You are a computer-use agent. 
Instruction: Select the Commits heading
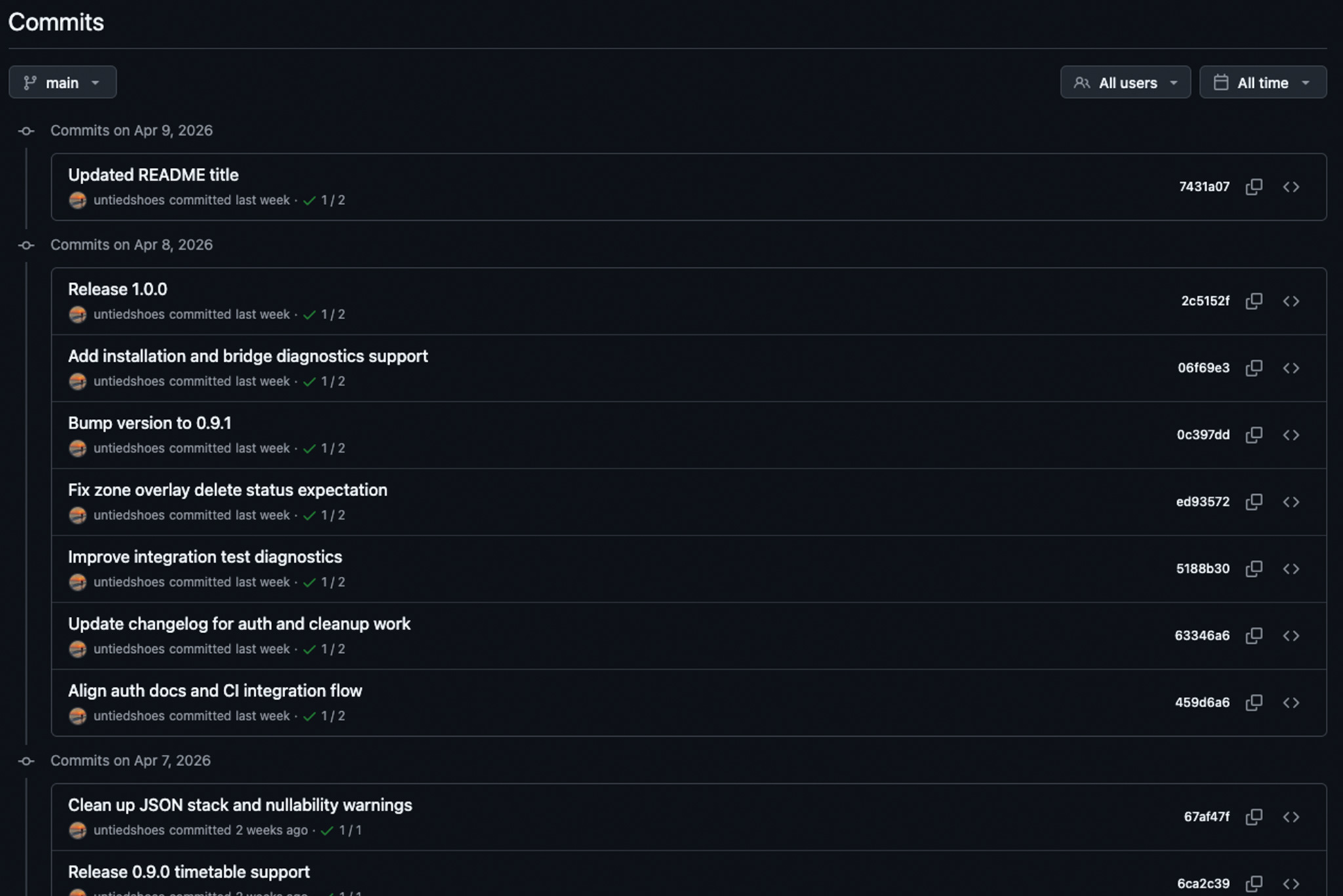point(56,22)
